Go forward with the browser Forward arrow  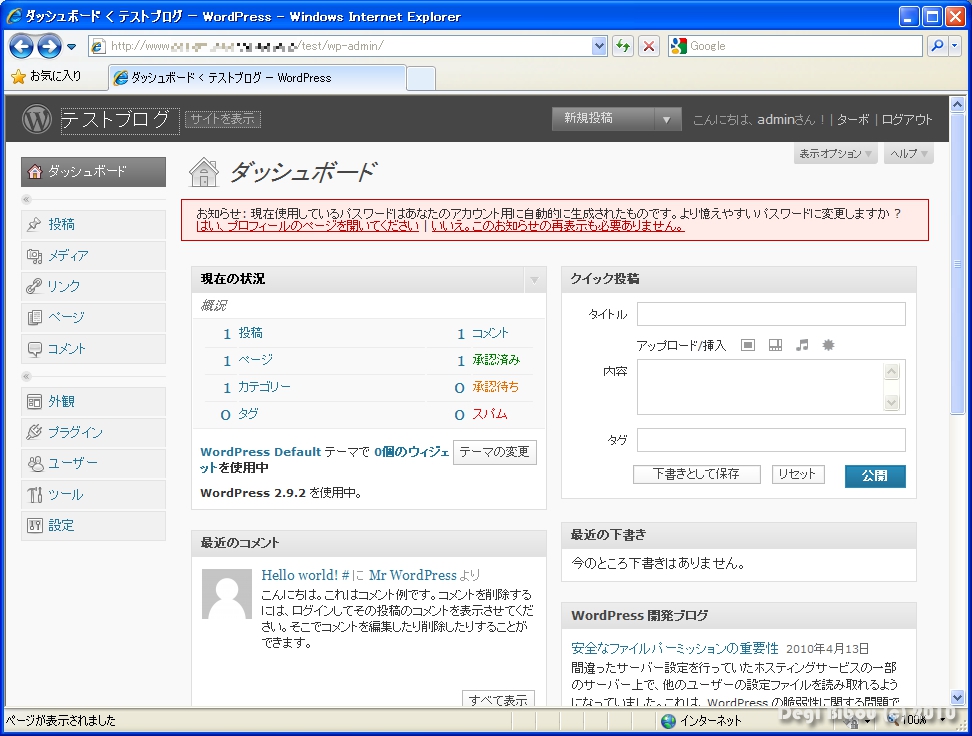click(x=49, y=46)
